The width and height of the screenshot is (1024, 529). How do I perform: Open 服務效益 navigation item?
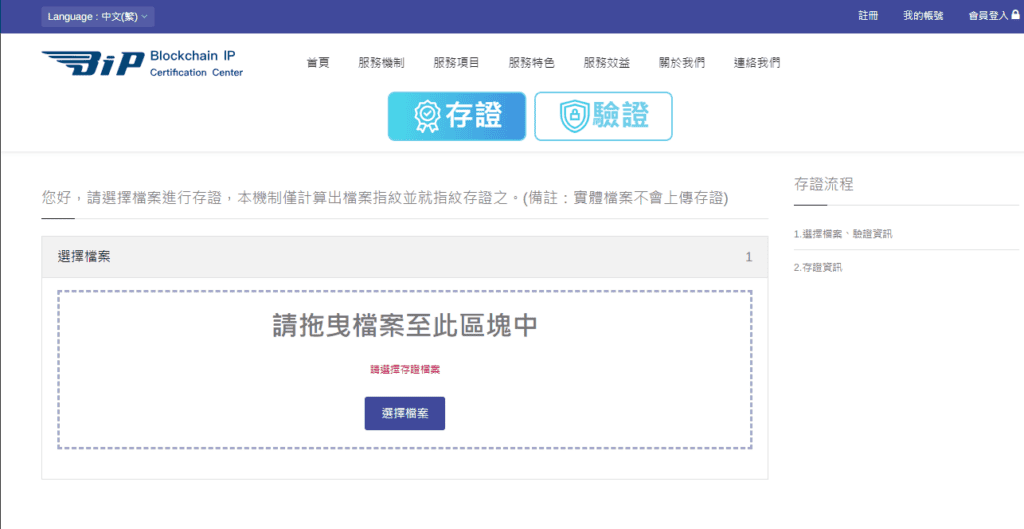coord(606,63)
